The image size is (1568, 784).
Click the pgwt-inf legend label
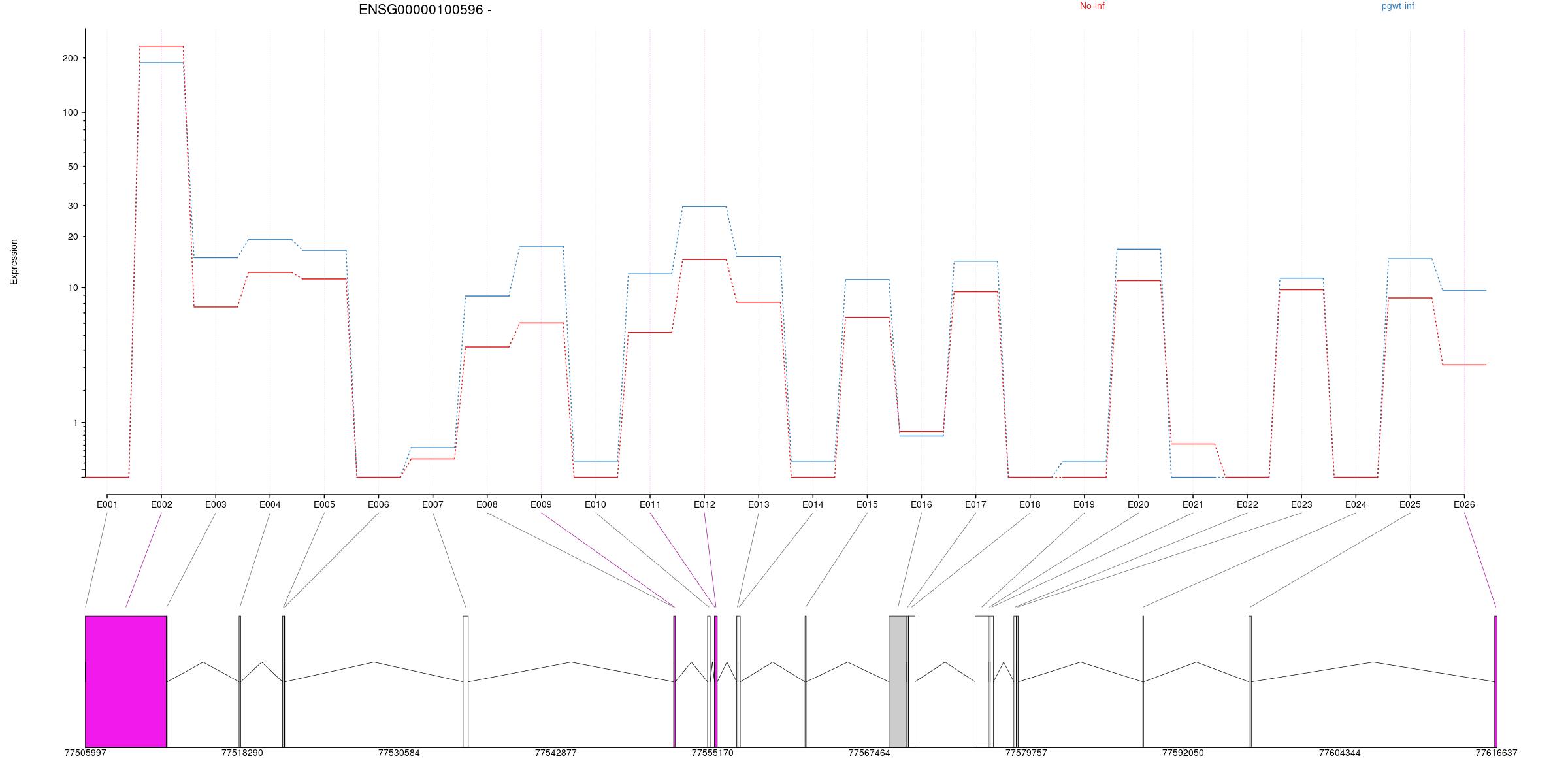click(x=1397, y=6)
